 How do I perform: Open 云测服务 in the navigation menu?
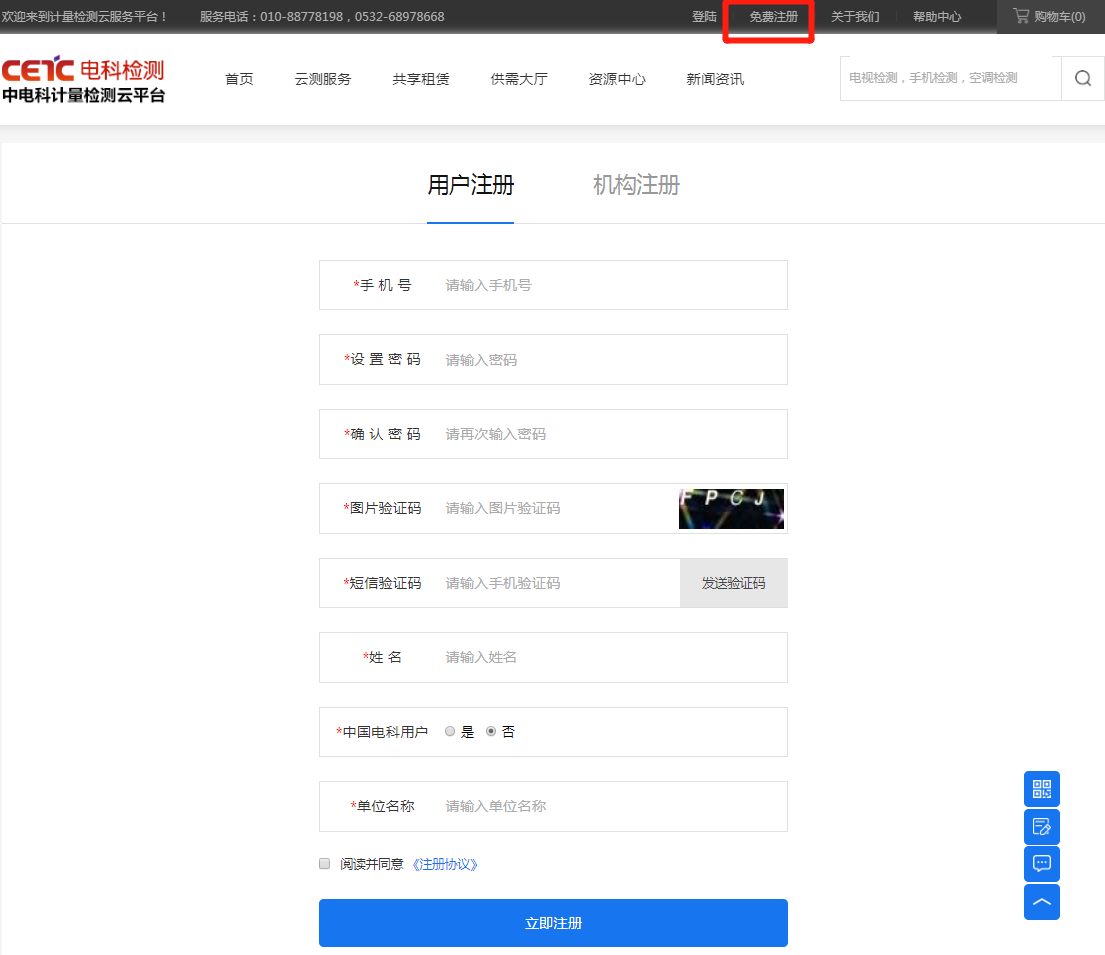[x=323, y=79]
